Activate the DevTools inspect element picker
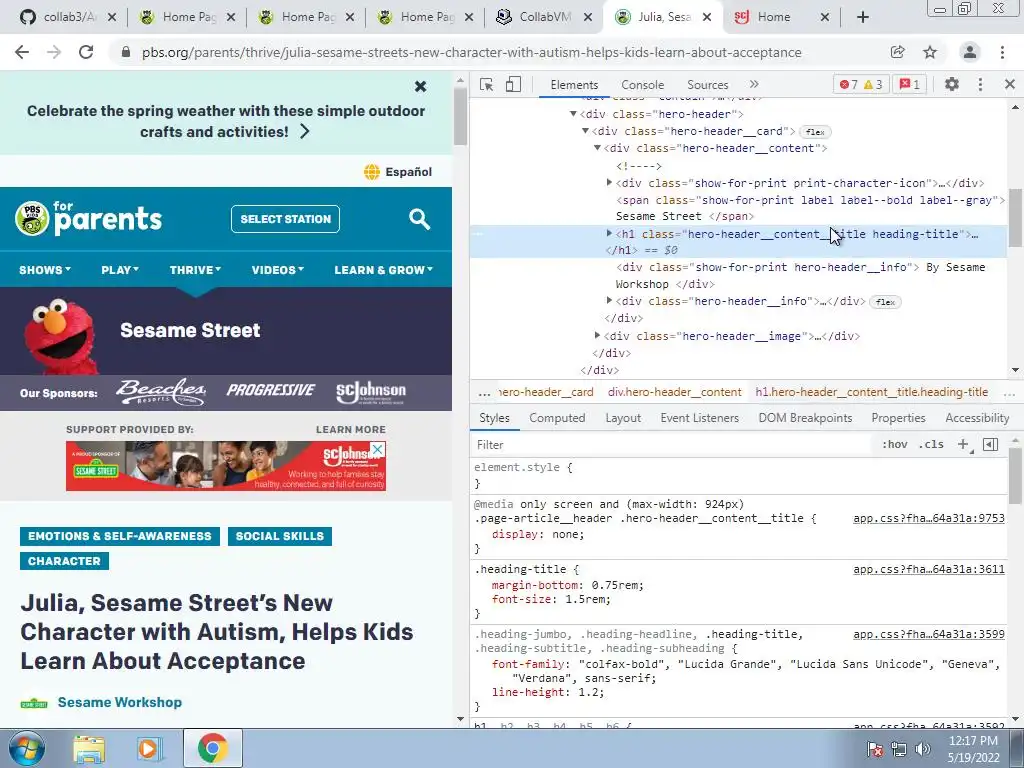 pyautogui.click(x=487, y=84)
